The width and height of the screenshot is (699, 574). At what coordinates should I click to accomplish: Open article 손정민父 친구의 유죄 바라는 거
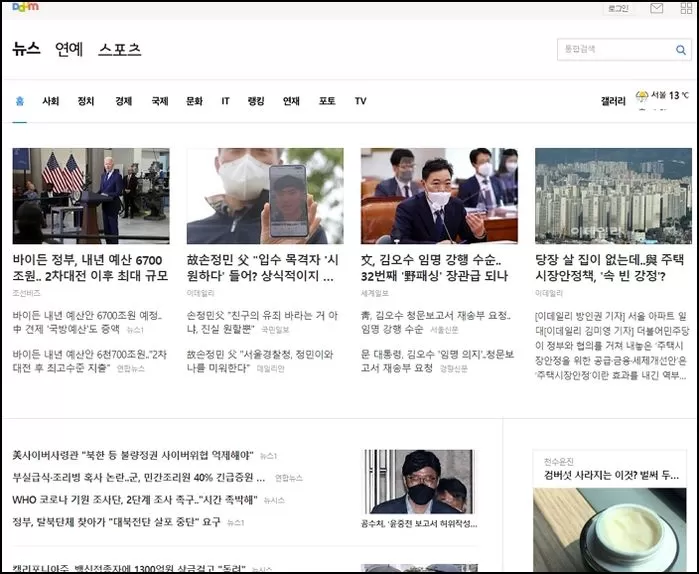[262, 323]
